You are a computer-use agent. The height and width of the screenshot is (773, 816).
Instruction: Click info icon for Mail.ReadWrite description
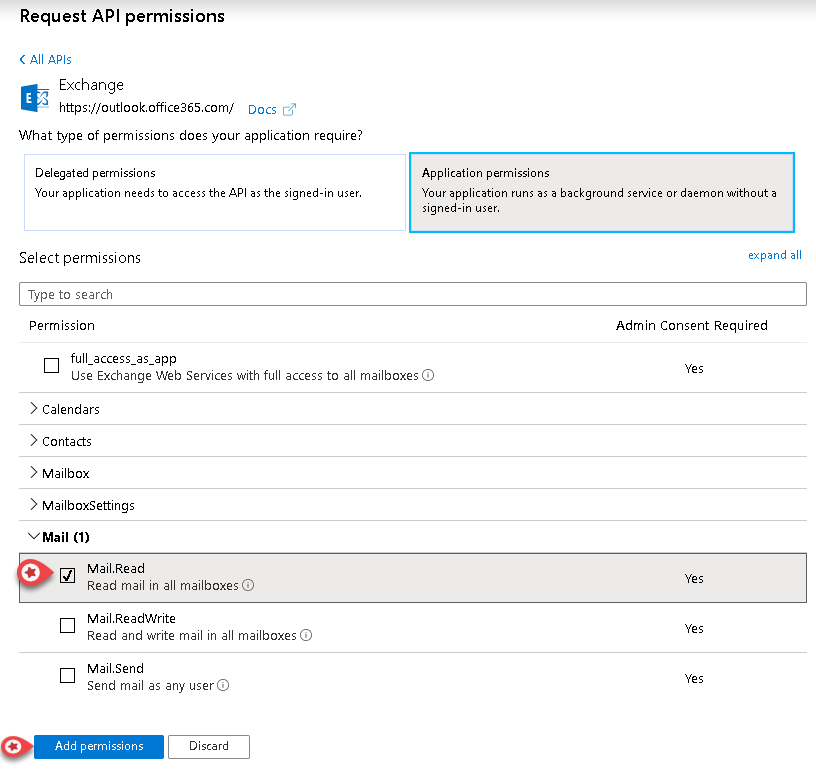[306, 636]
